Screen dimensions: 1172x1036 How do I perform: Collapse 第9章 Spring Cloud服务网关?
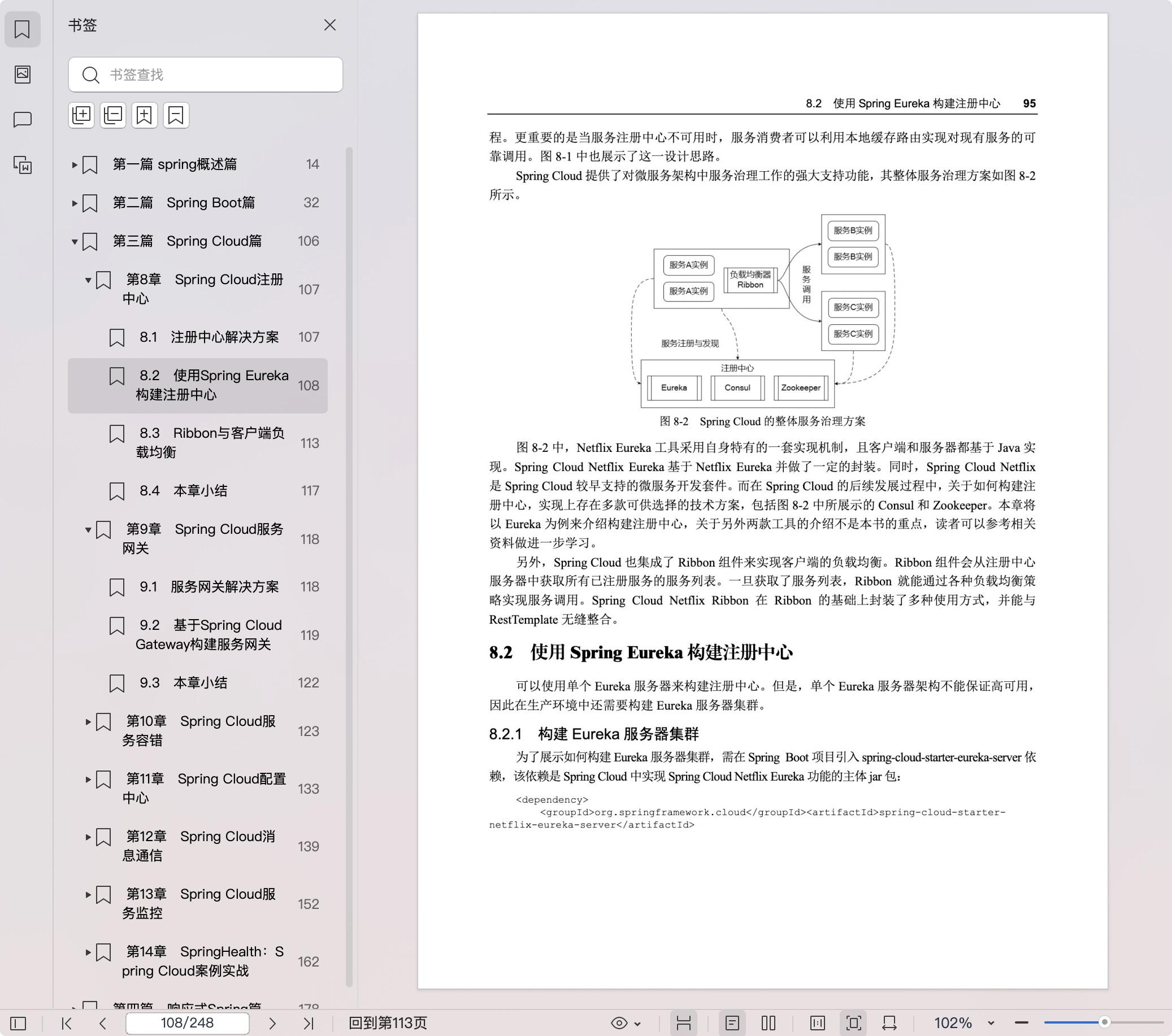(88, 530)
